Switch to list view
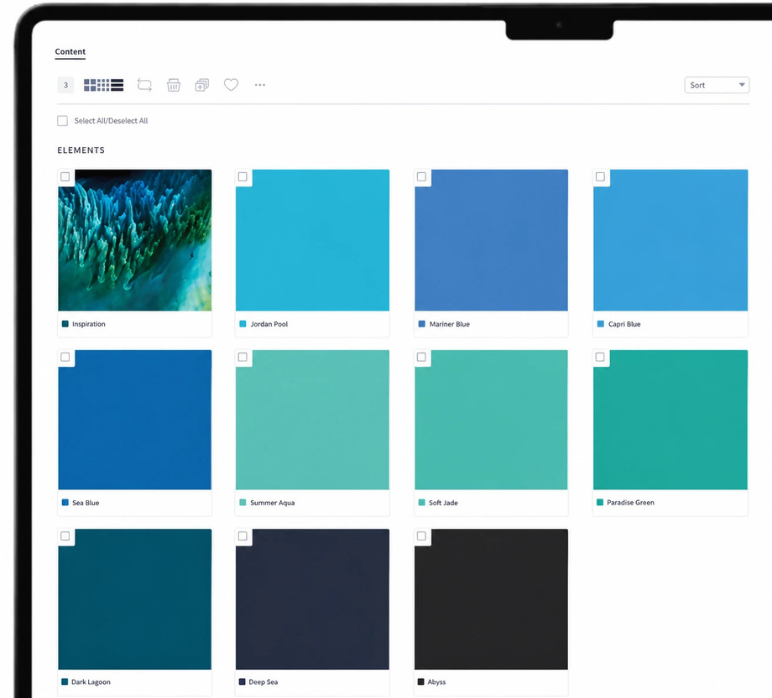This screenshot has height=698, width=772. click(x=117, y=85)
